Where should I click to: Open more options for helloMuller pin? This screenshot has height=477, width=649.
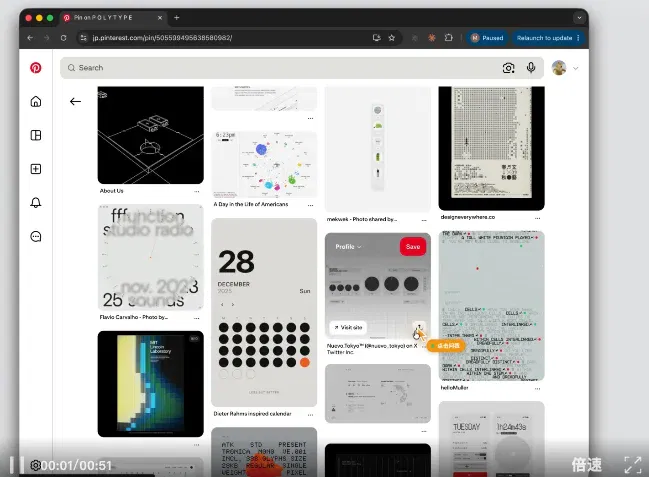pos(537,388)
